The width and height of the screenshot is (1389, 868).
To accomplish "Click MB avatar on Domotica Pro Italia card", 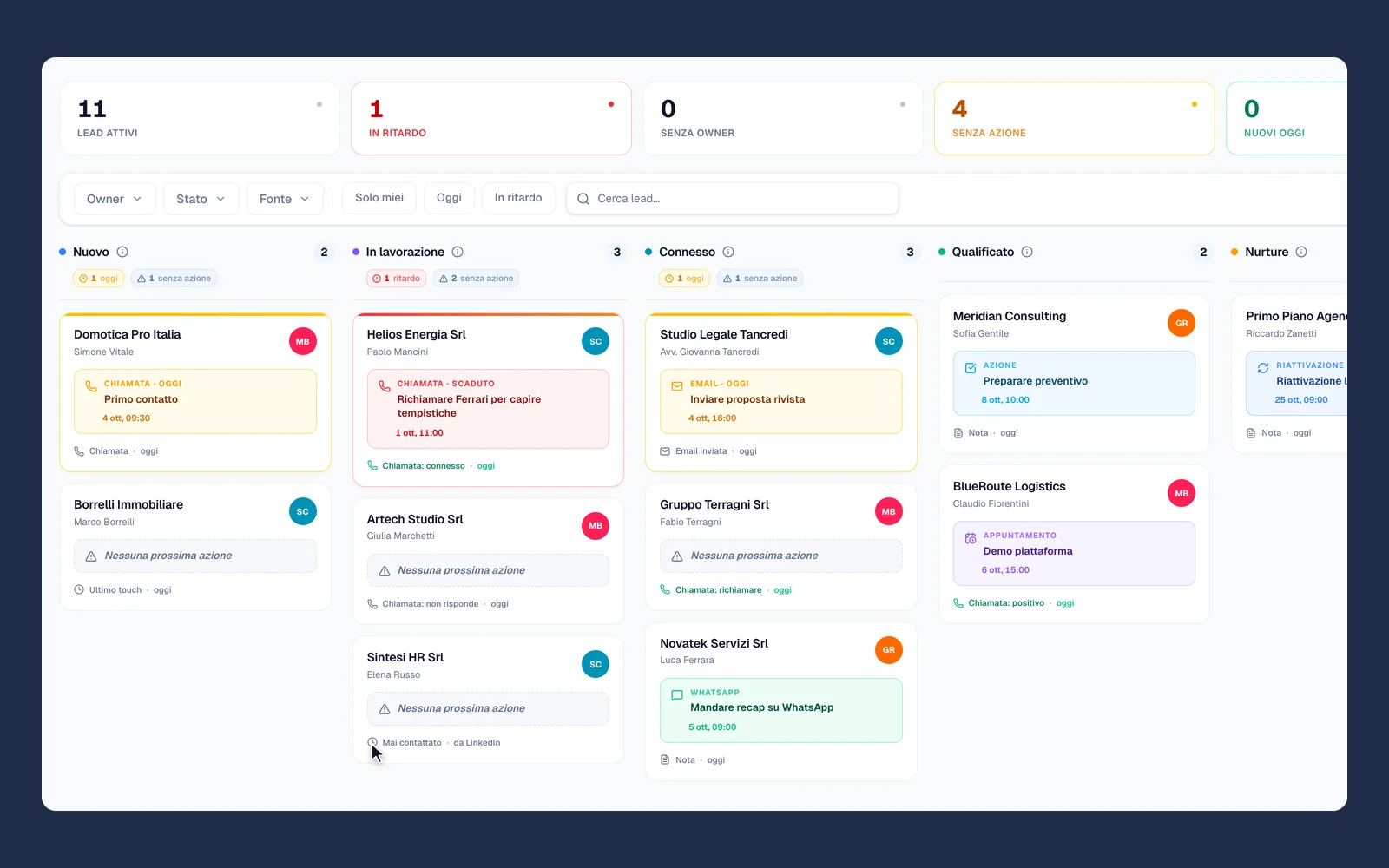I will click(302, 341).
